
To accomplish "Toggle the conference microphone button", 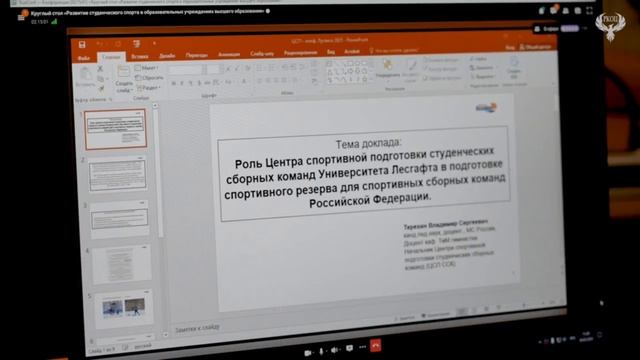I will 322,351.
